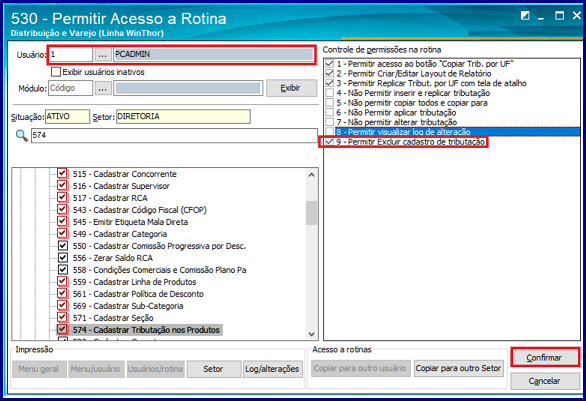Image resolution: width=586 pixels, height=401 pixels.
Task: Uncheck permission 3 Replicar Tribut. por UF
Action: coord(330,83)
